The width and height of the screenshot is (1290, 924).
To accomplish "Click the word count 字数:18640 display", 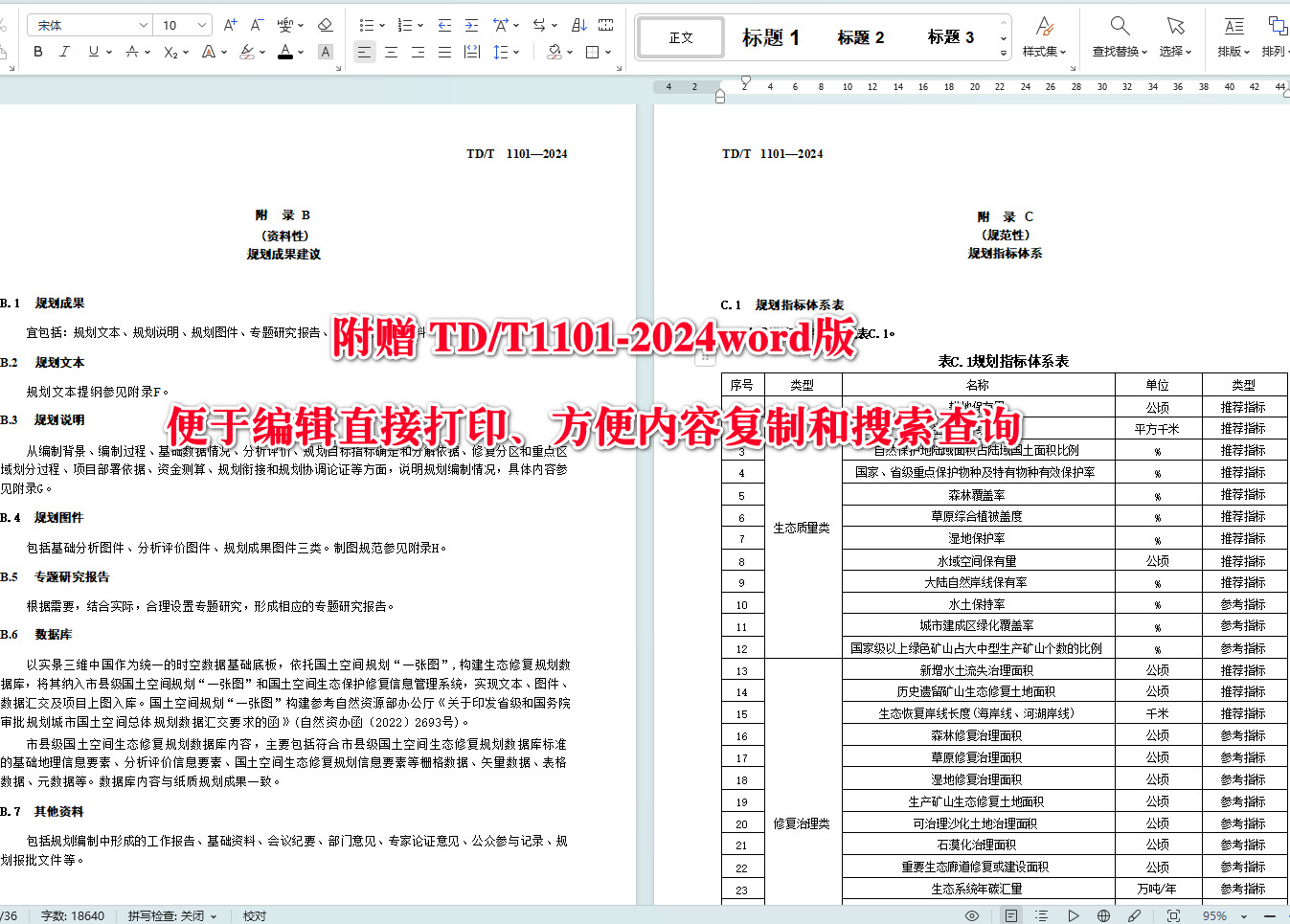I will pos(74,915).
